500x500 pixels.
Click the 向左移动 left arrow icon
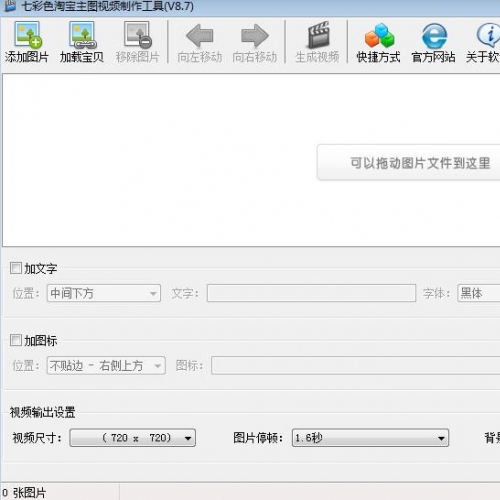click(199, 35)
